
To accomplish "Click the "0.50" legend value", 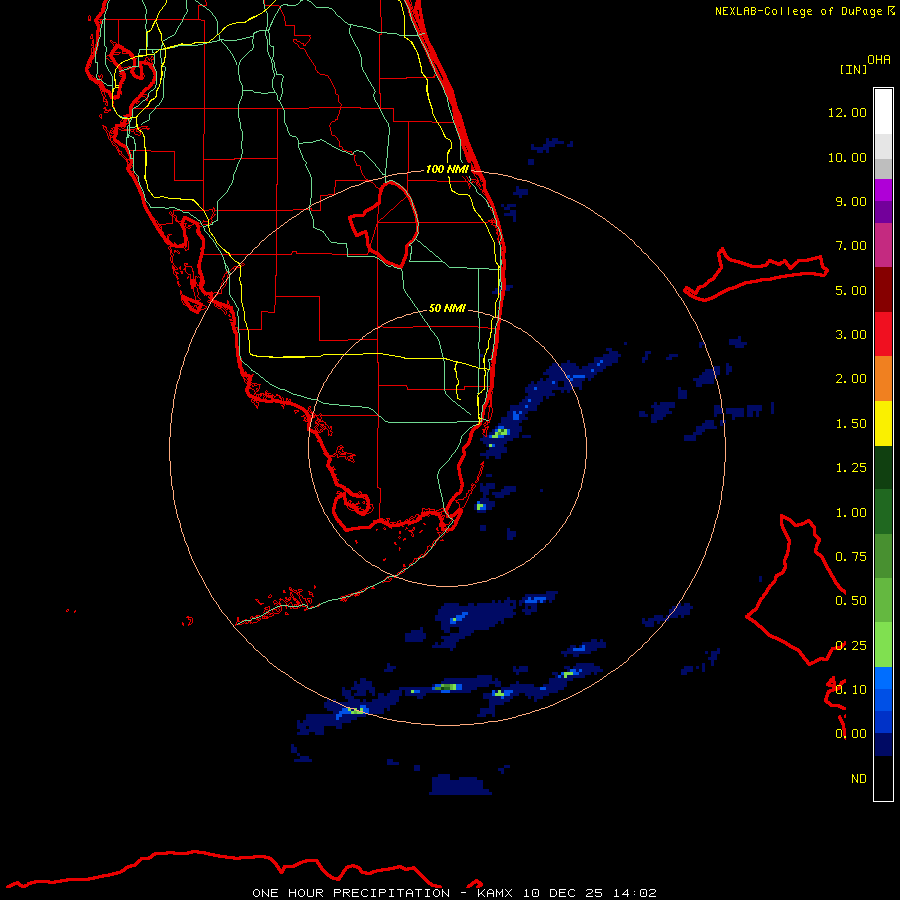I will click(851, 601).
